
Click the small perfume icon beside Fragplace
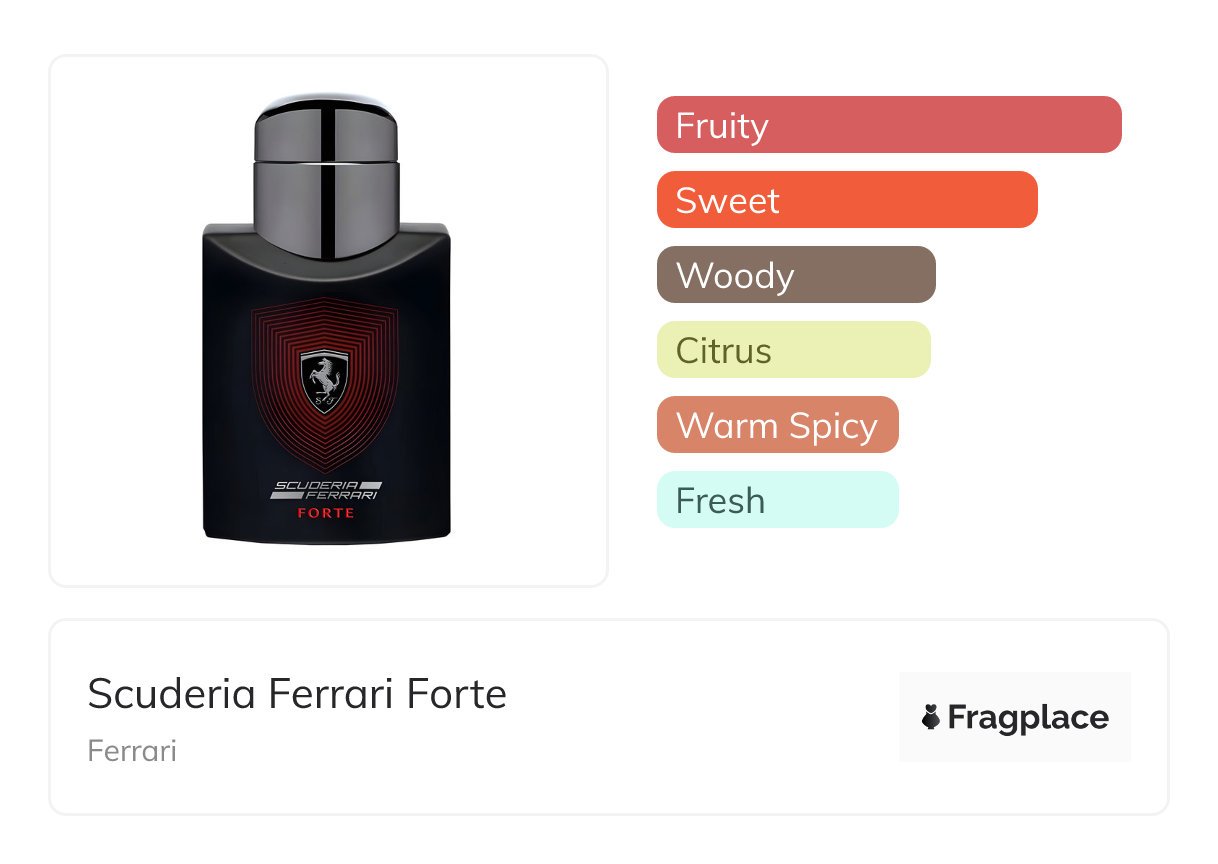(x=931, y=717)
